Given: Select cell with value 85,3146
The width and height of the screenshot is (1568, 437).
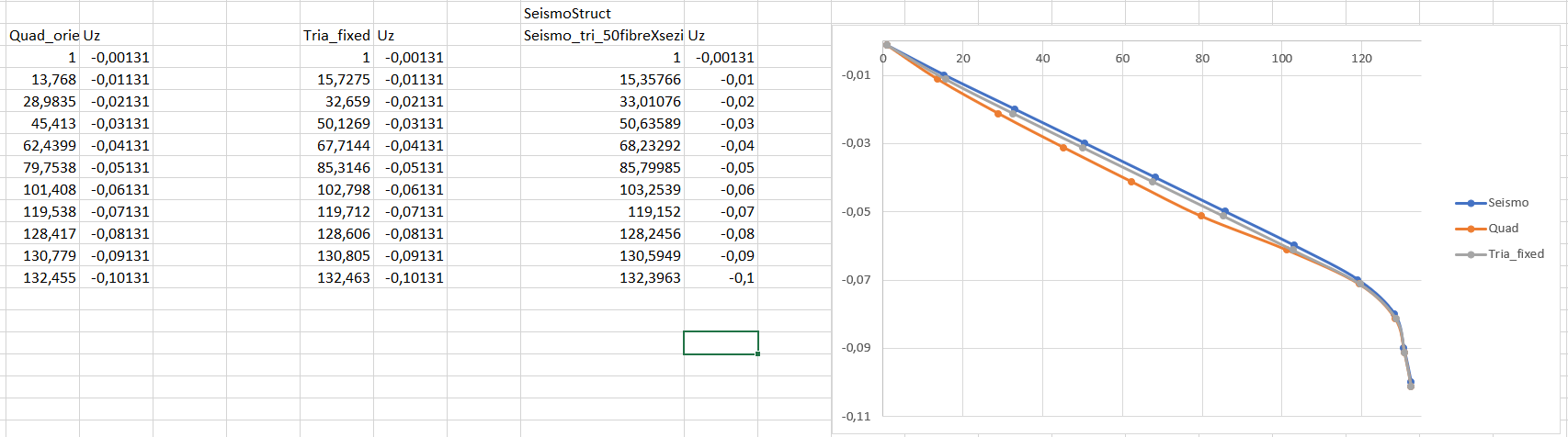Looking at the screenshot, I should (x=336, y=167).
